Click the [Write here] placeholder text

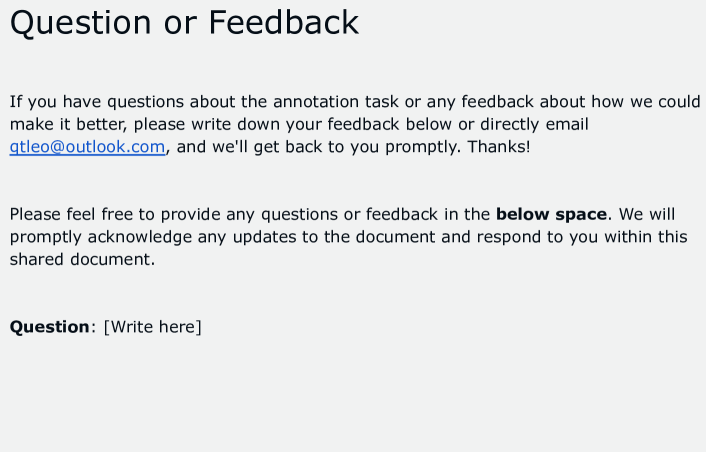(x=153, y=327)
